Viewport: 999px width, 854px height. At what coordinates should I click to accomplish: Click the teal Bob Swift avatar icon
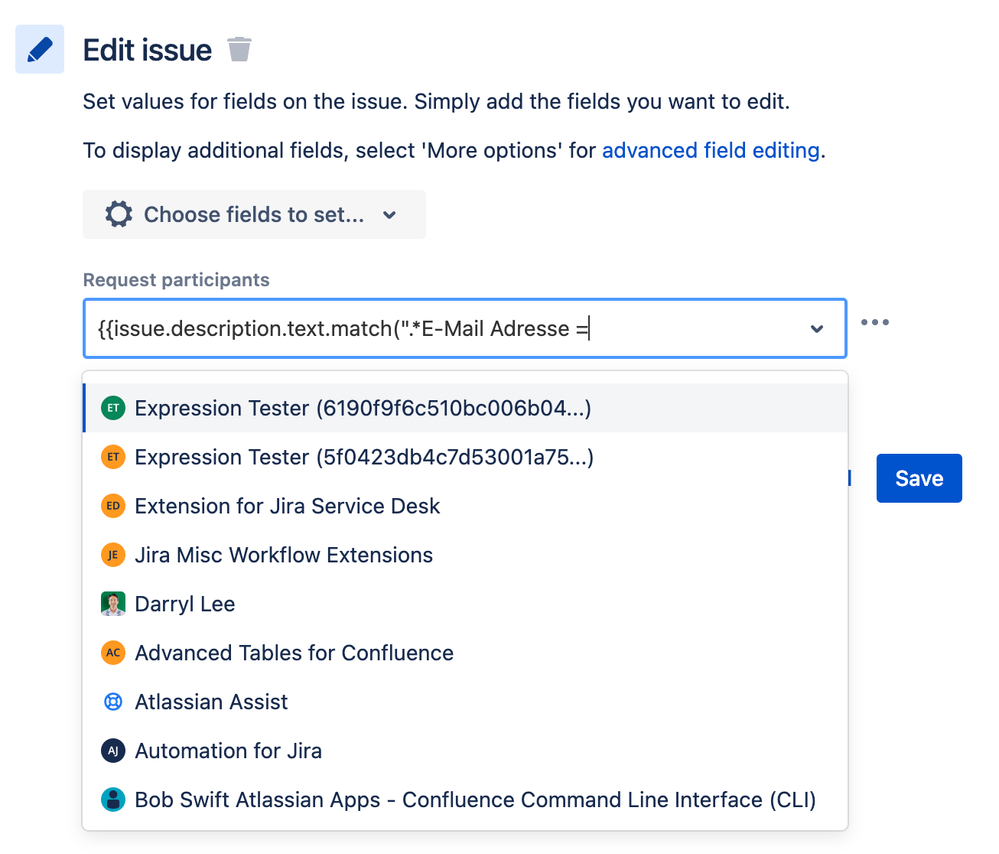(113, 800)
